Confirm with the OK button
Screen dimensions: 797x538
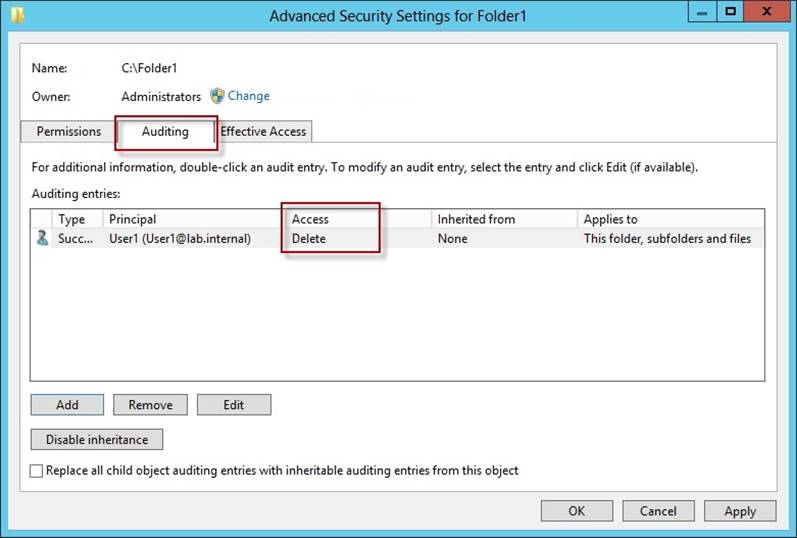(577, 511)
